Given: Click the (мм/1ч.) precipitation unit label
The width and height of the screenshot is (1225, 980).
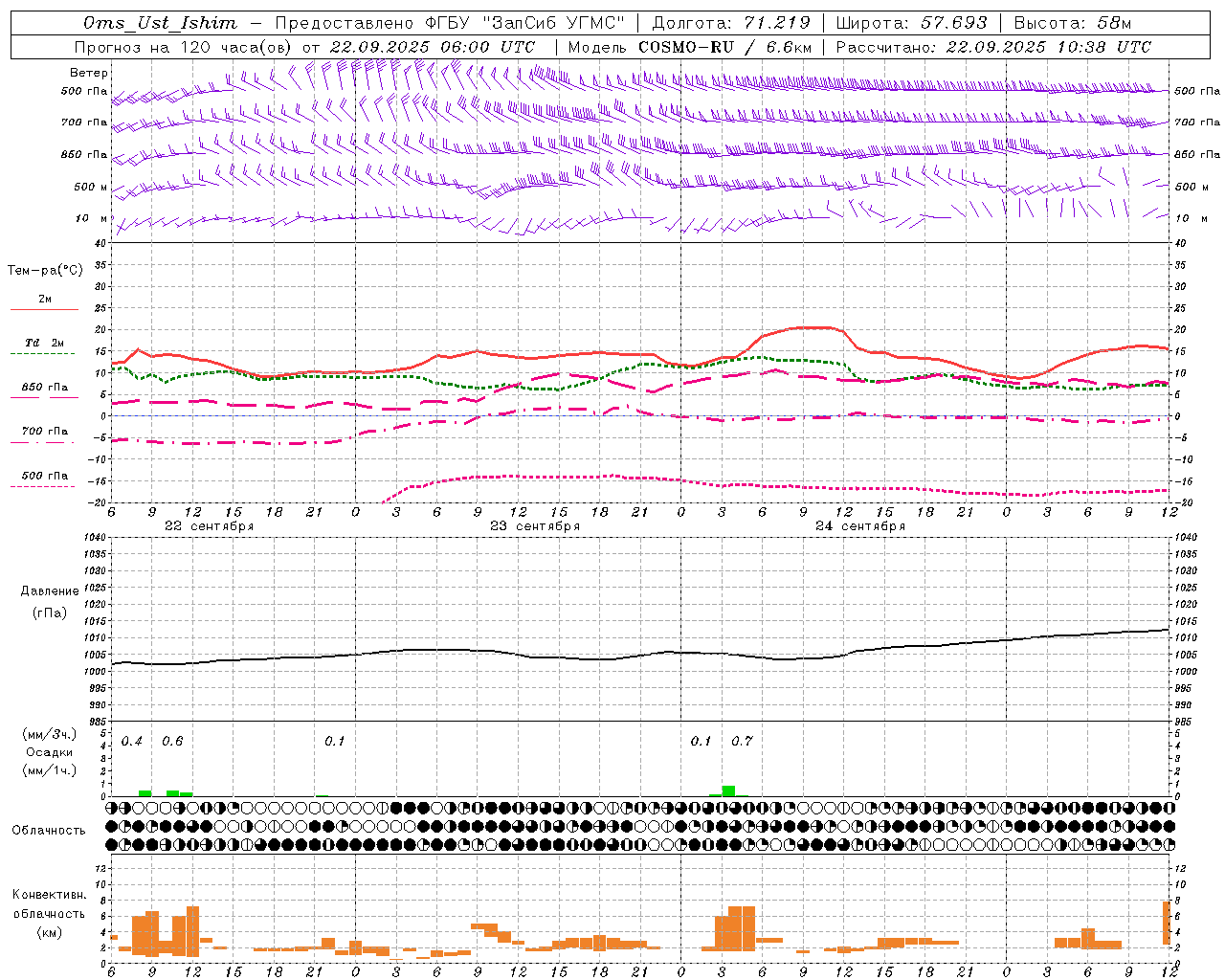Looking at the screenshot, I should tap(50, 770).
